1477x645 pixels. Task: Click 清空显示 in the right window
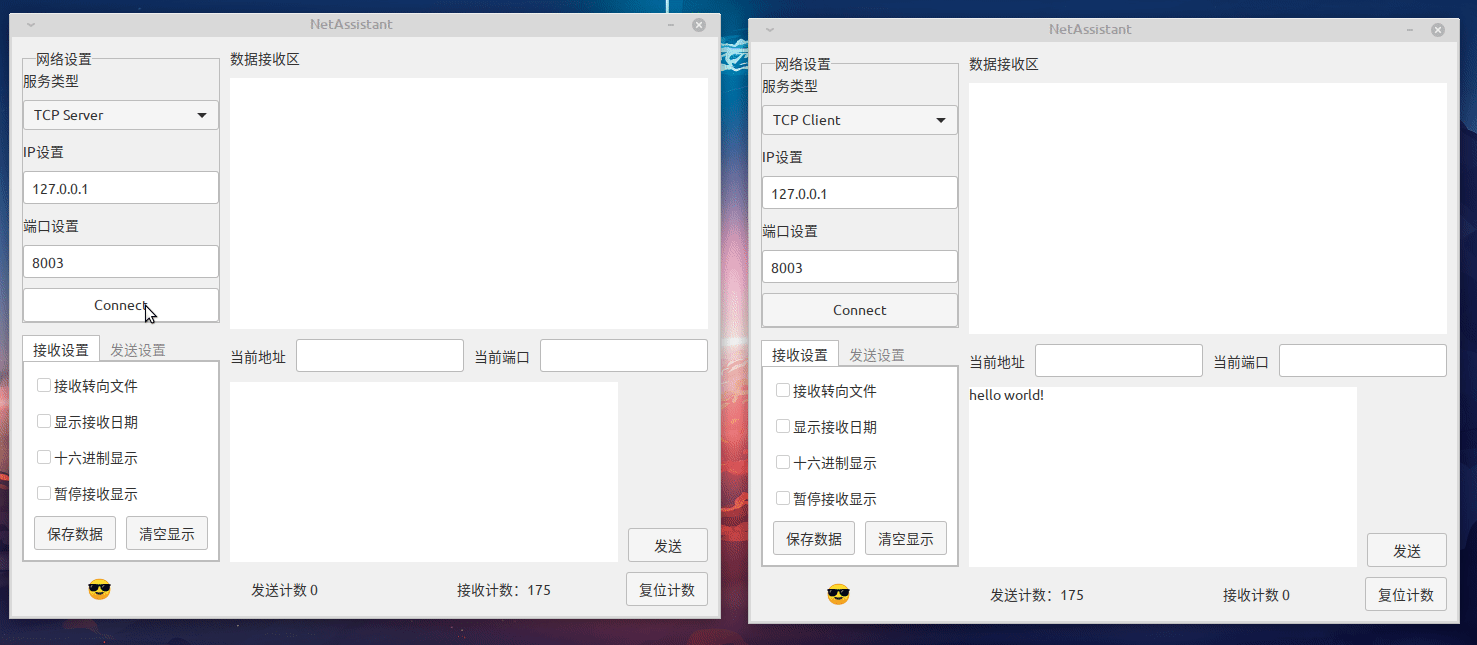coord(905,538)
